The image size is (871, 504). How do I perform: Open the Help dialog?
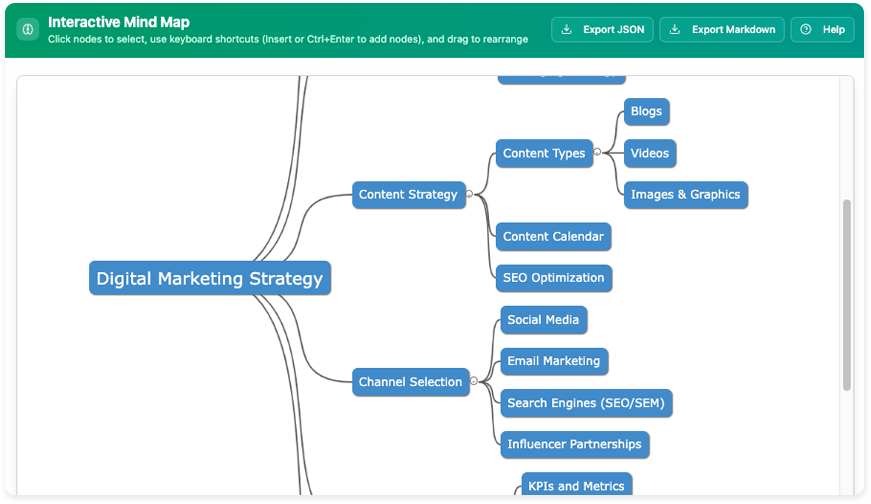pyautogui.click(x=822, y=29)
